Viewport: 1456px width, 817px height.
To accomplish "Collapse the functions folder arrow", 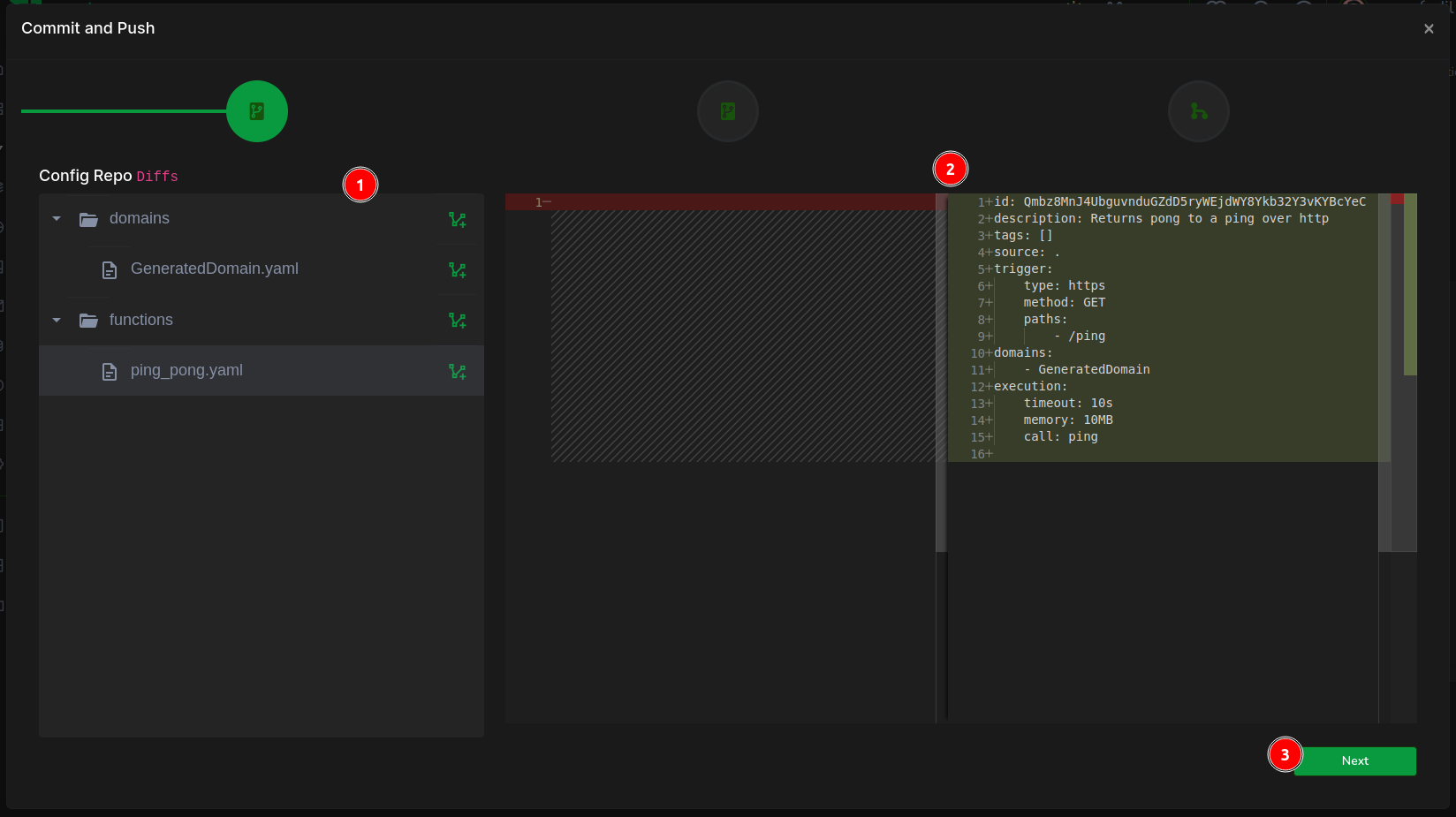I will pos(57,320).
